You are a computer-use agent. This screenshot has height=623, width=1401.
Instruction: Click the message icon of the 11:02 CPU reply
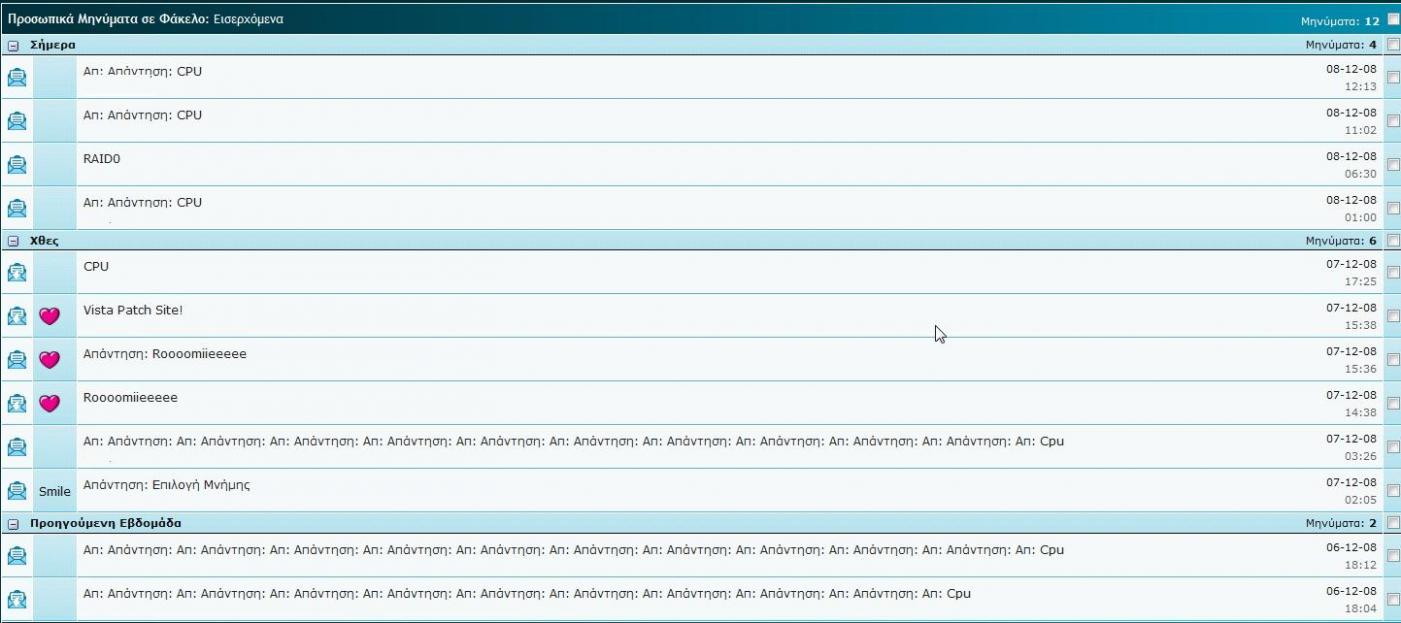tap(17, 121)
